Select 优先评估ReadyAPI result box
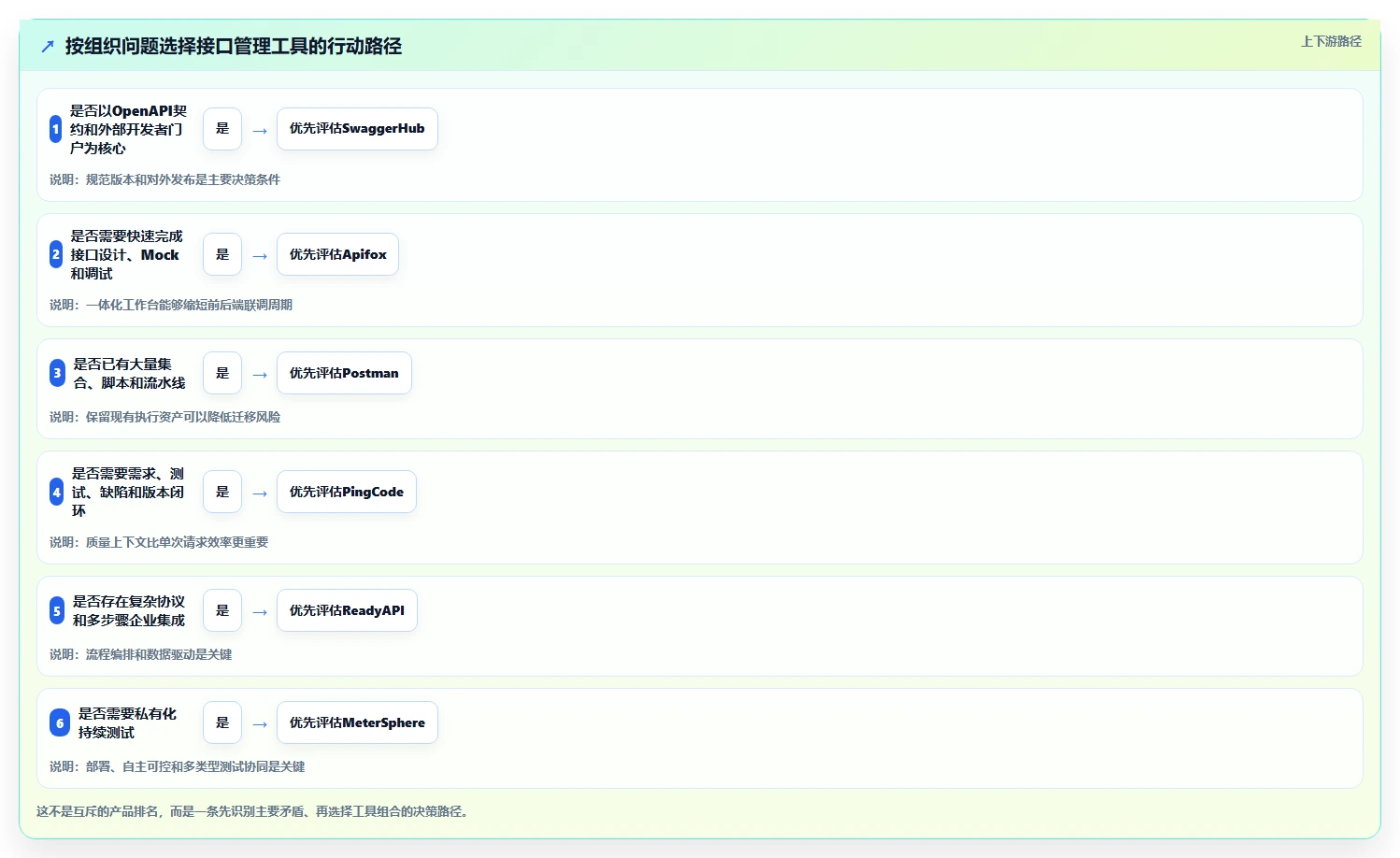Image resolution: width=1400 pixels, height=858 pixels. coord(347,610)
